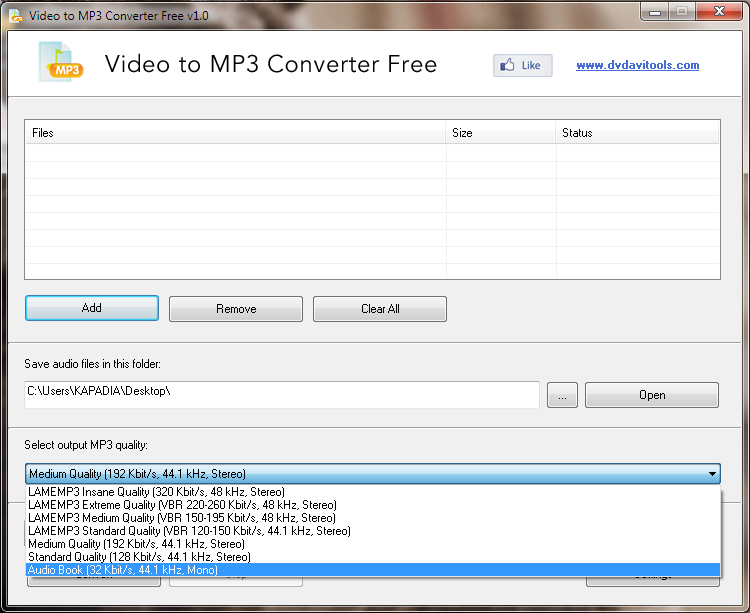Click the Add button

(x=92, y=308)
